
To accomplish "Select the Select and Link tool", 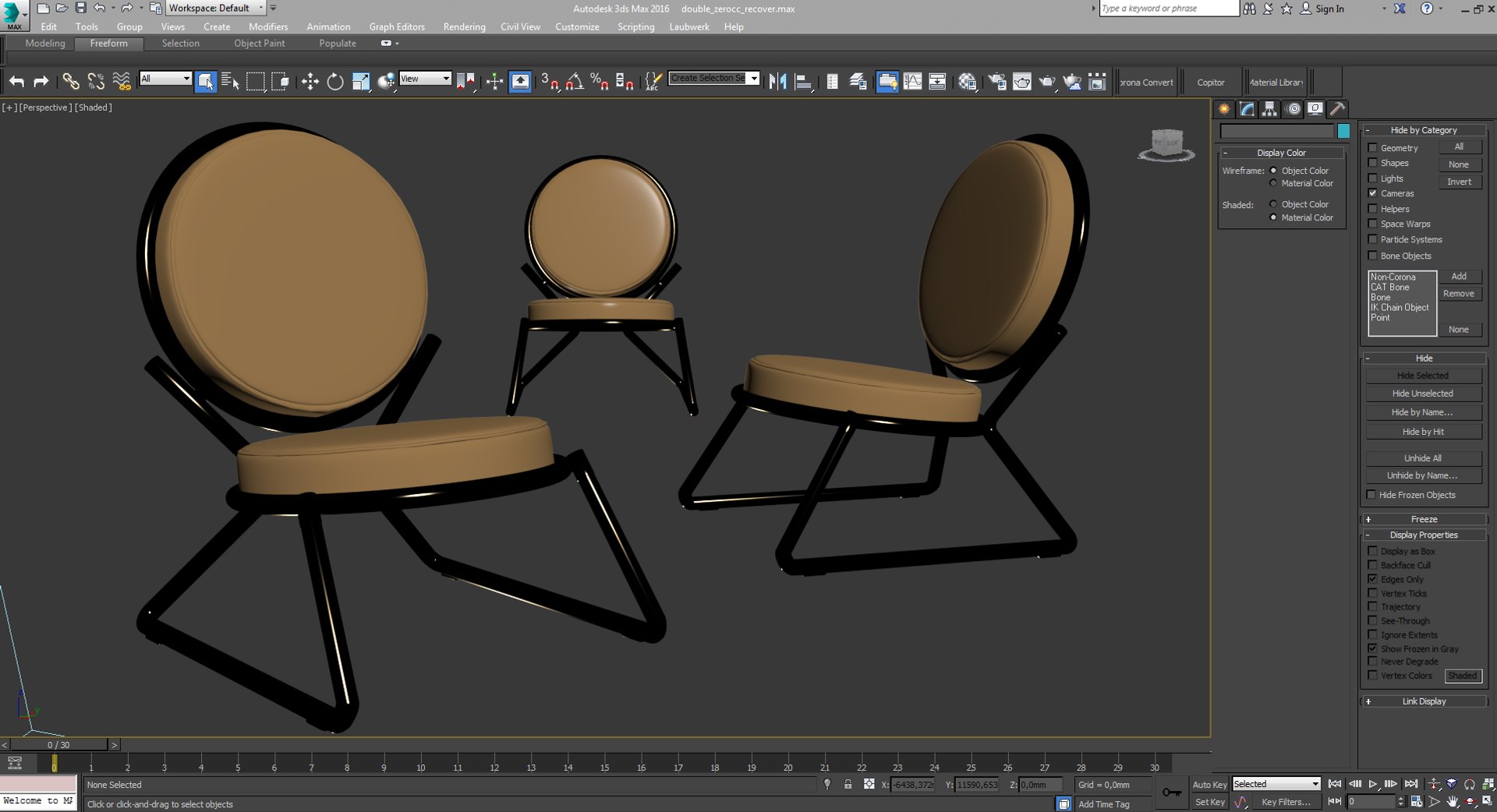I will 71,81.
